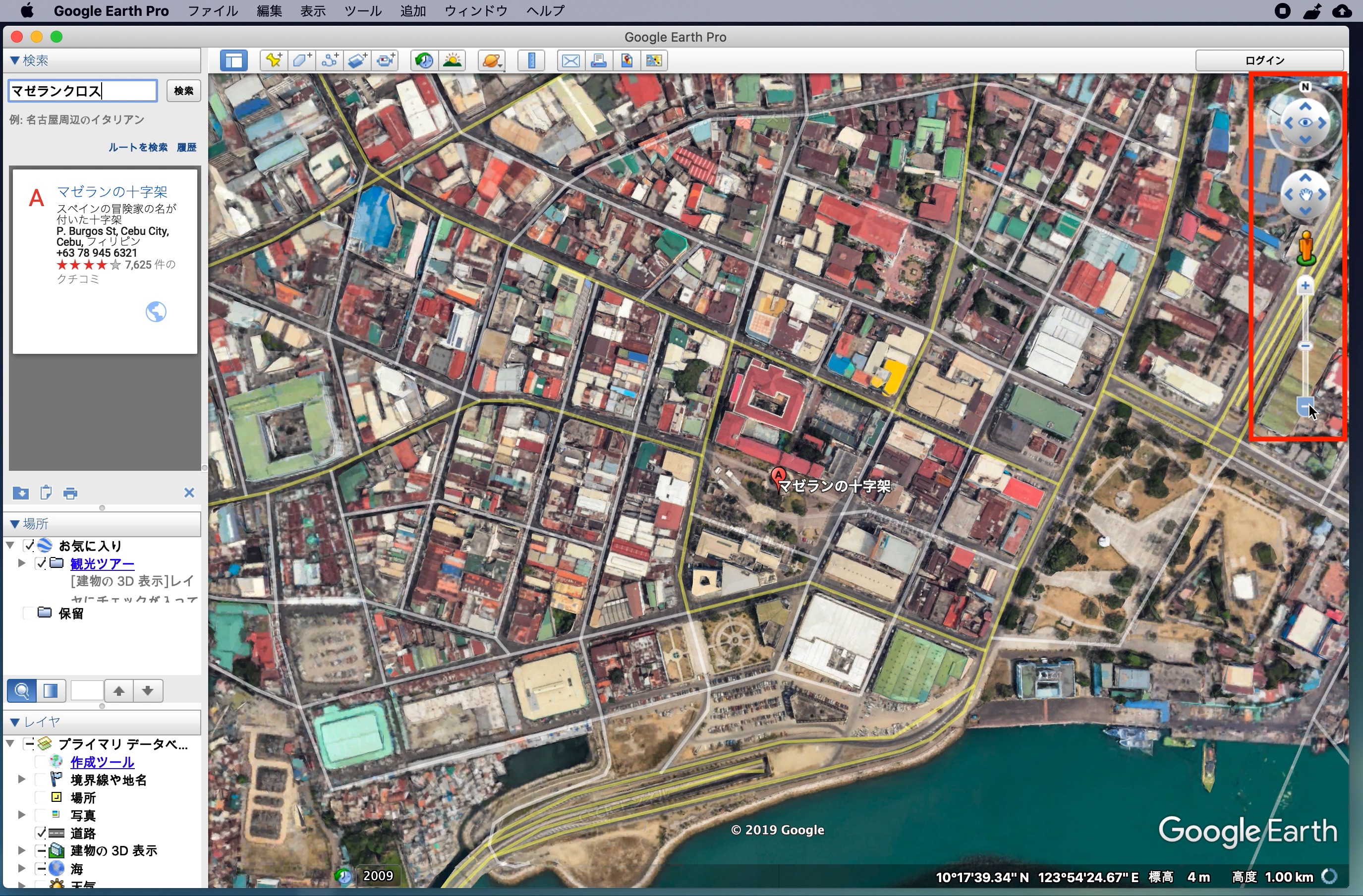This screenshot has height=896, width=1363.
Task: Open the historical imagery clock tool
Action: 424,60
